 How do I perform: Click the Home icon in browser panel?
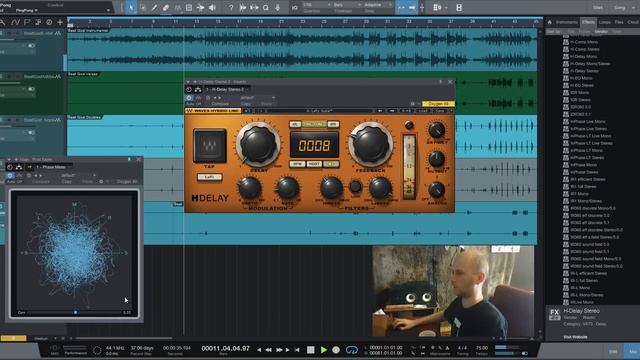(x=550, y=22)
